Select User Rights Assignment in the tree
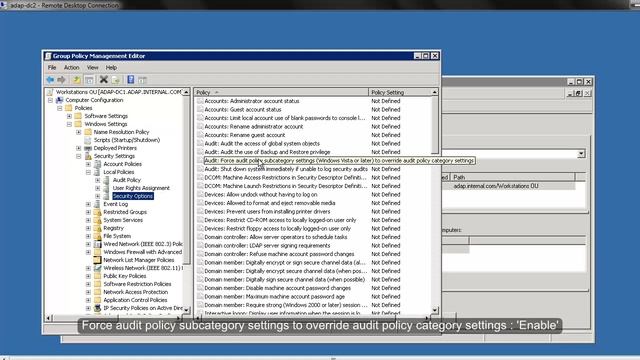 point(141,188)
